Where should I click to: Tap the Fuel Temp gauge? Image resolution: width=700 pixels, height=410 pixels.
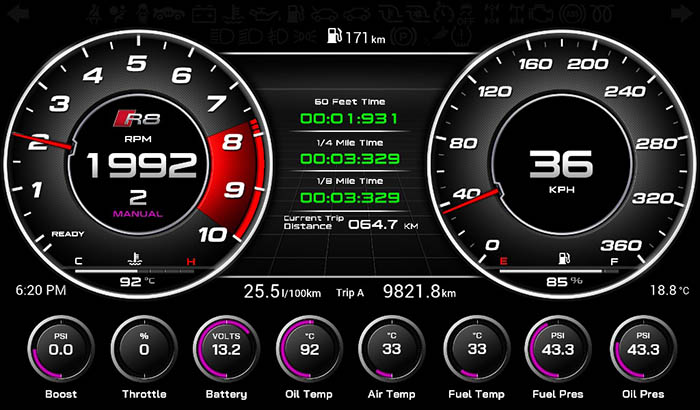coord(476,349)
